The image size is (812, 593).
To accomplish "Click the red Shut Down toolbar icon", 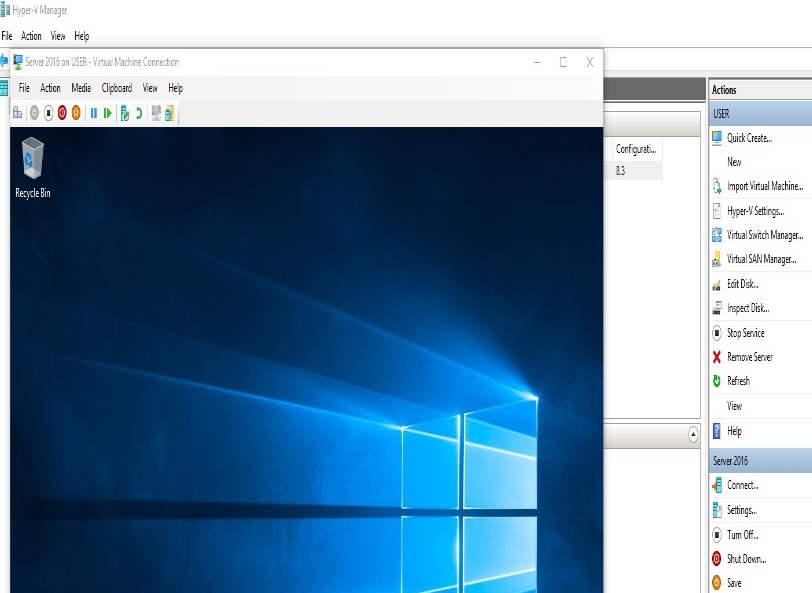I will pyautogui.click(x=62, y=112).
